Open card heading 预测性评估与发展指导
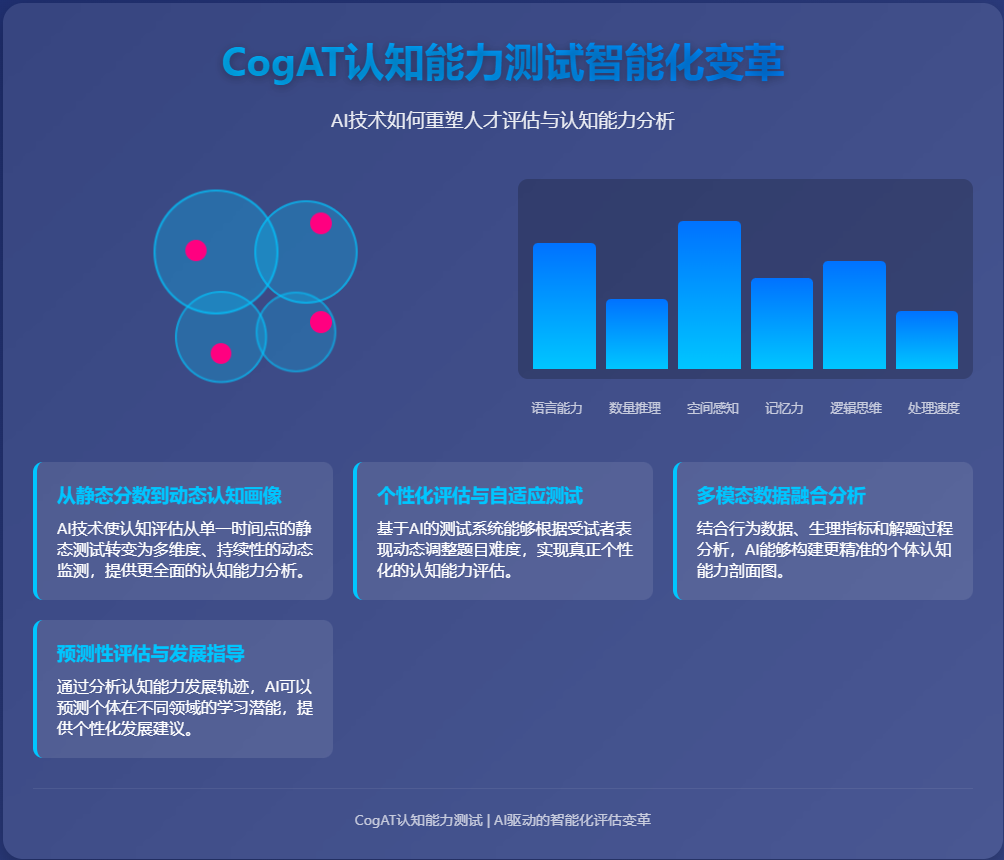This screenshot has width=1004, height=860. [x=150, y=653]
